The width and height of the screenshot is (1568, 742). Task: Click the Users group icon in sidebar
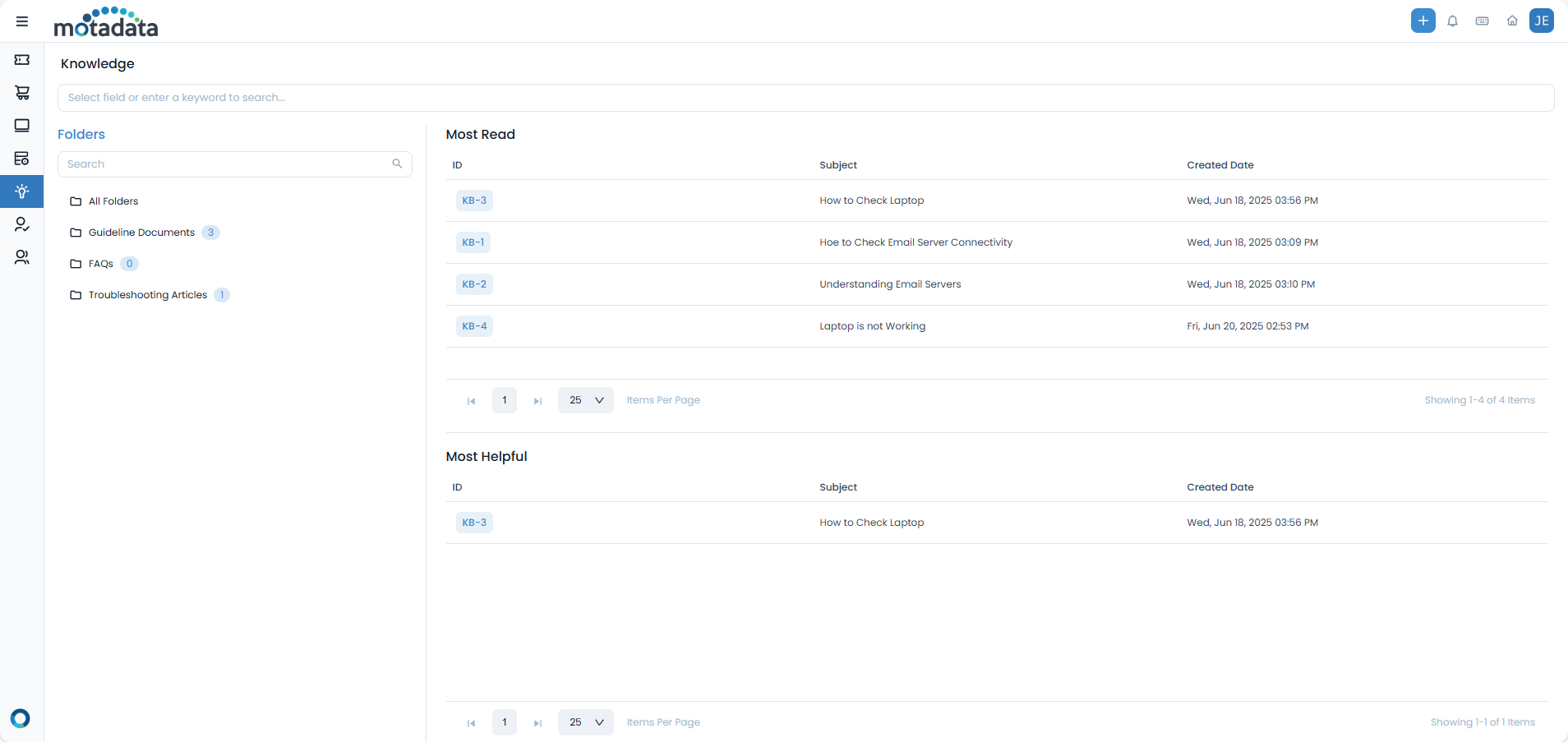[22, 256]
